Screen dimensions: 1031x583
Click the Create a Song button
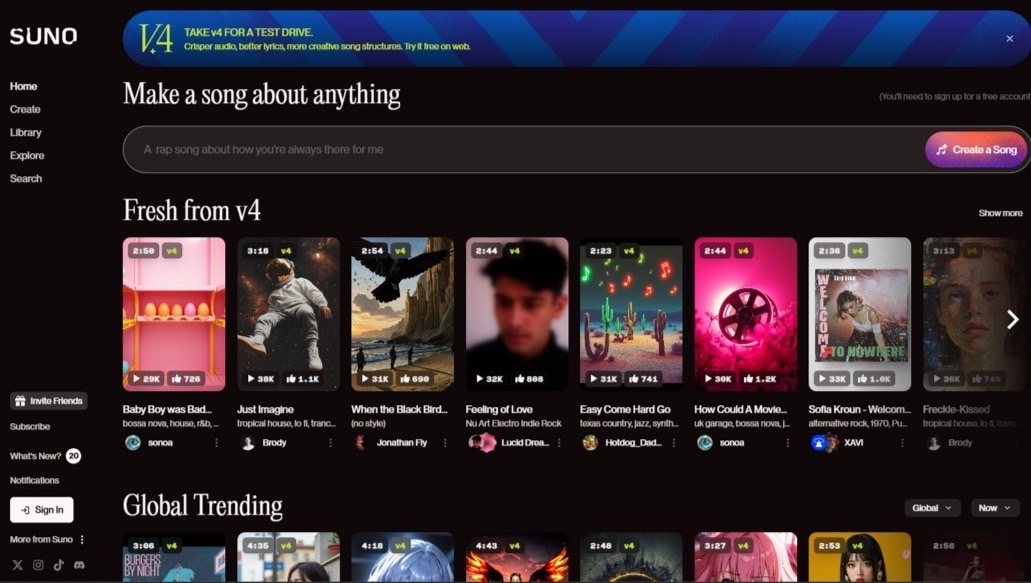coord(976,150)
